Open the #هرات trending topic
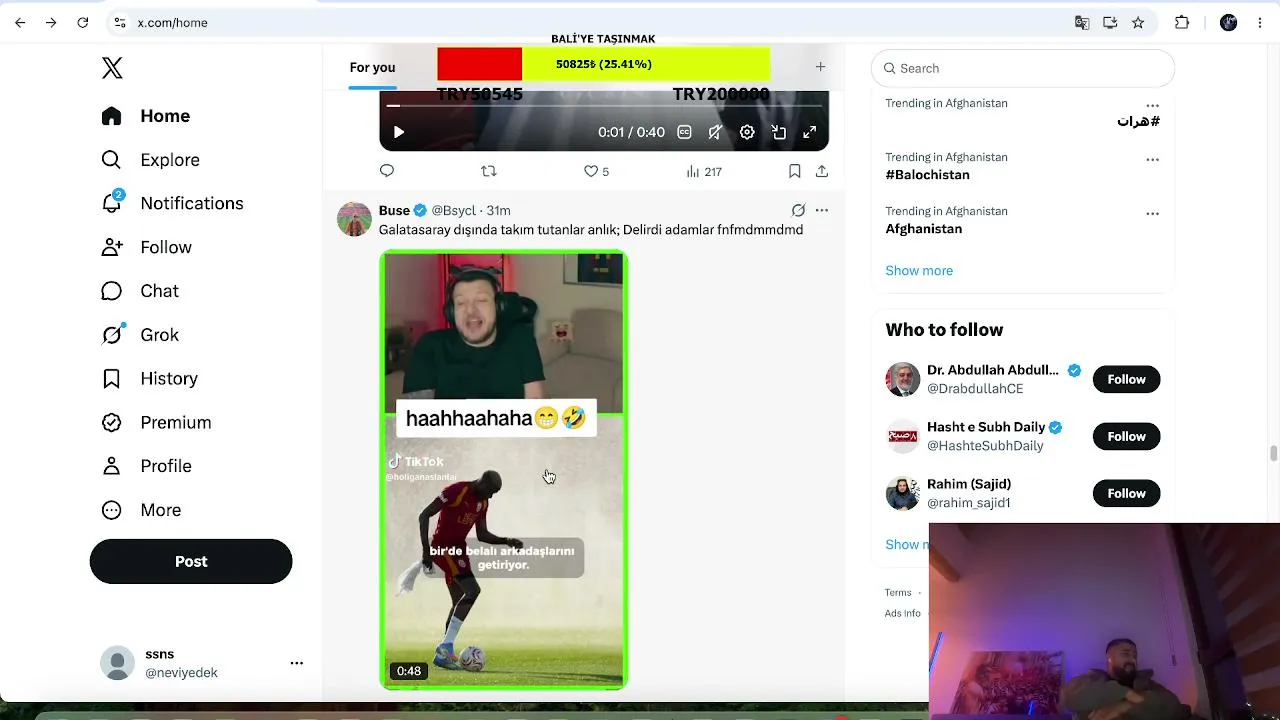 tap(1138, 121)
